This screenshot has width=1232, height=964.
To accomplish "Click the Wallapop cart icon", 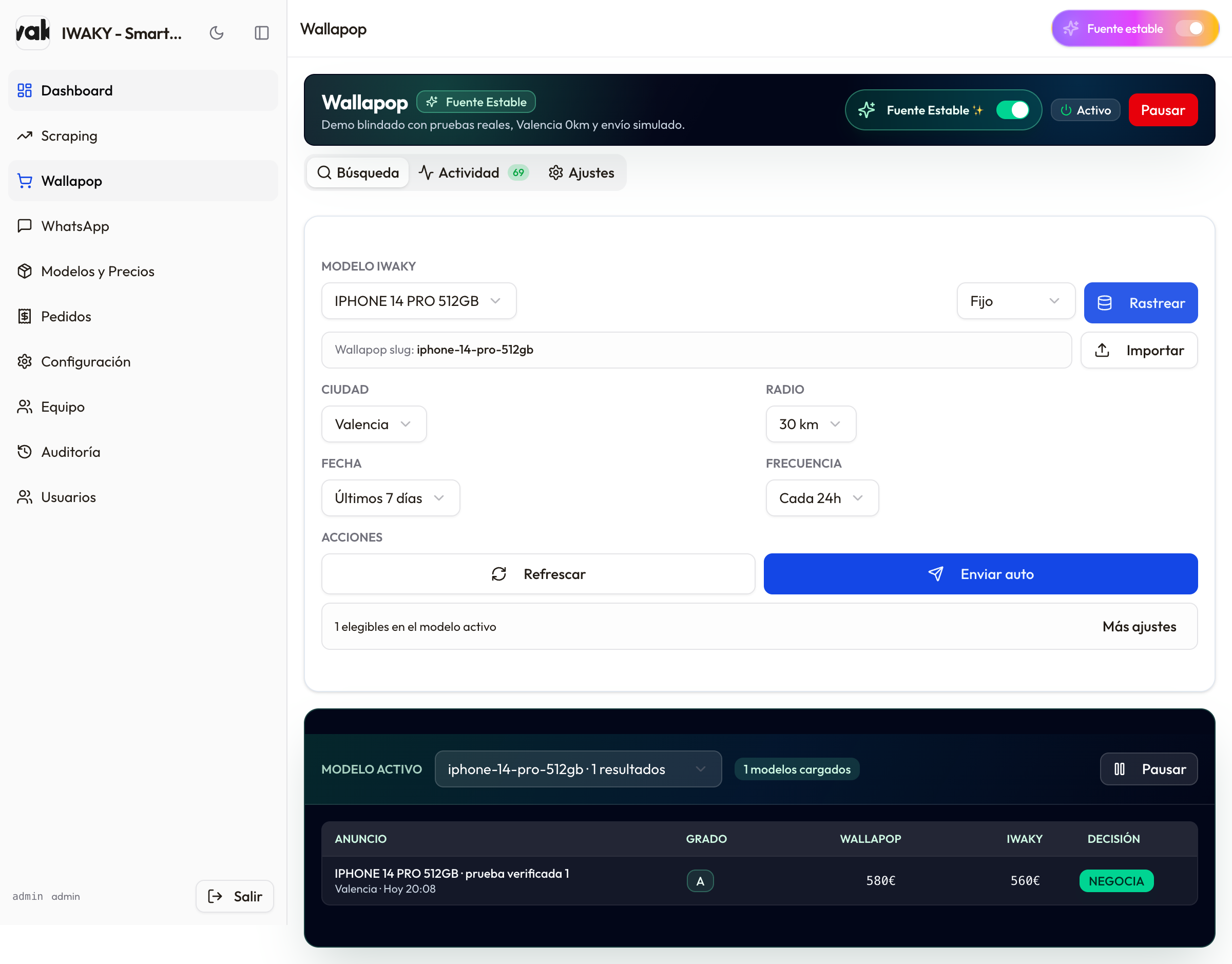I will click(x=25, y=181).
